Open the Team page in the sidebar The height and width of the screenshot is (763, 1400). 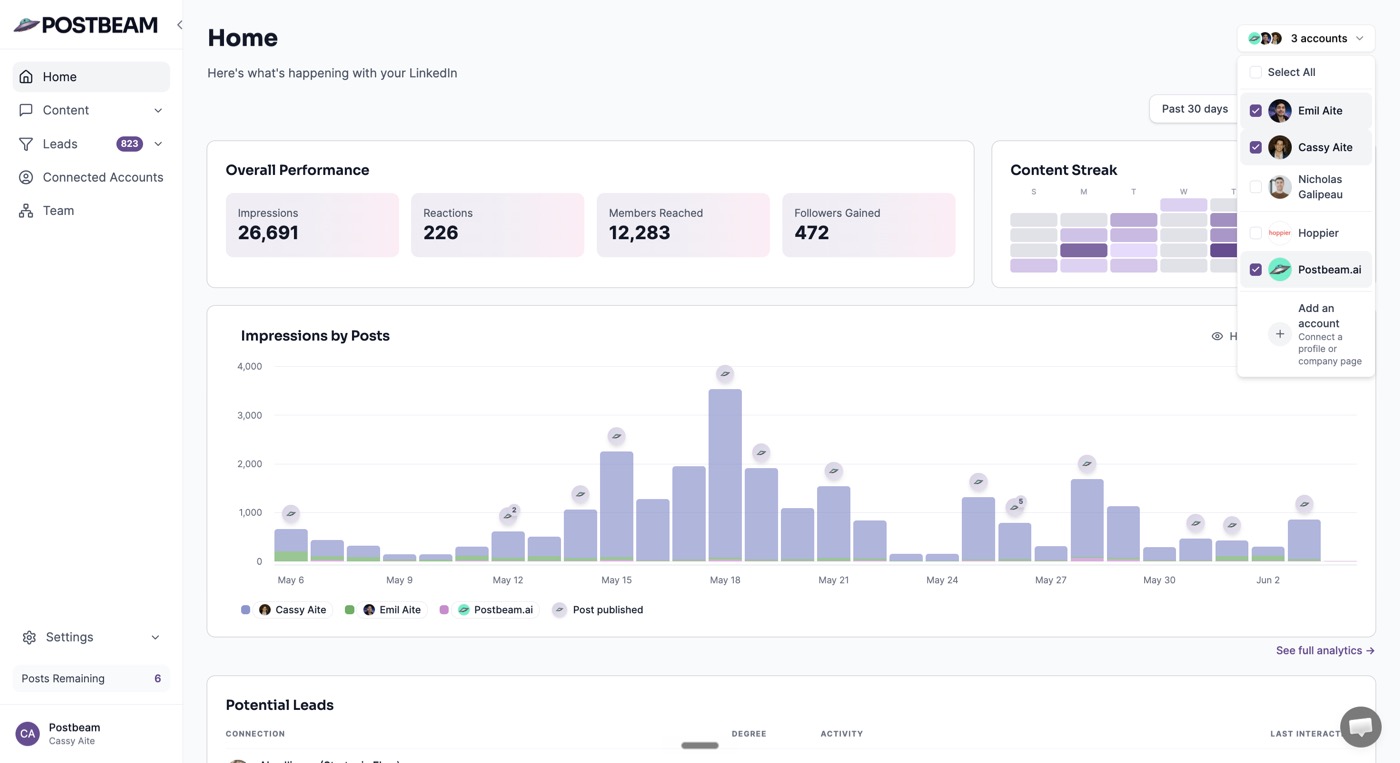[x=91, y=211]
